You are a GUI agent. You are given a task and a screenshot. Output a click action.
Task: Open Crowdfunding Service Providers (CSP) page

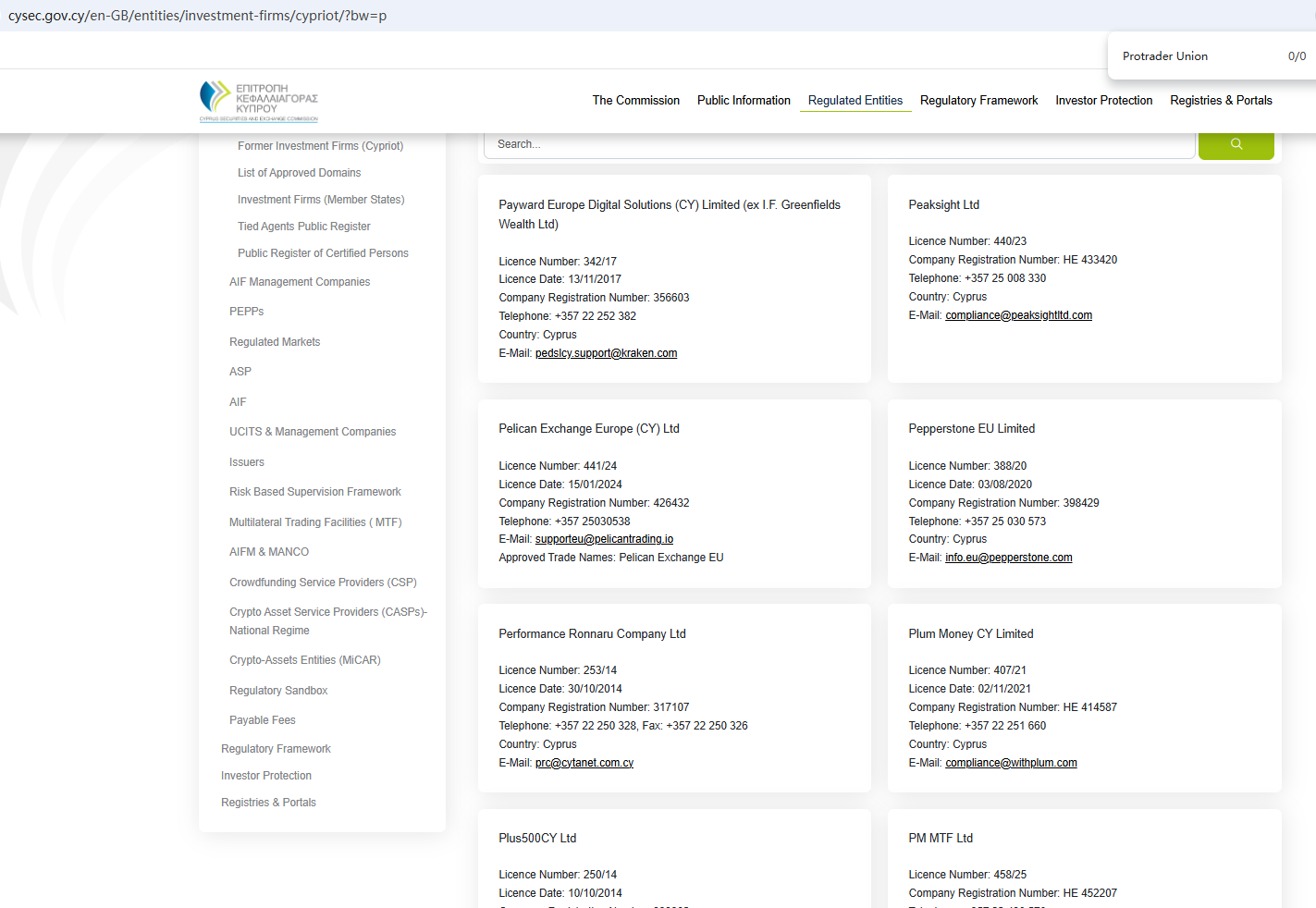323,583
